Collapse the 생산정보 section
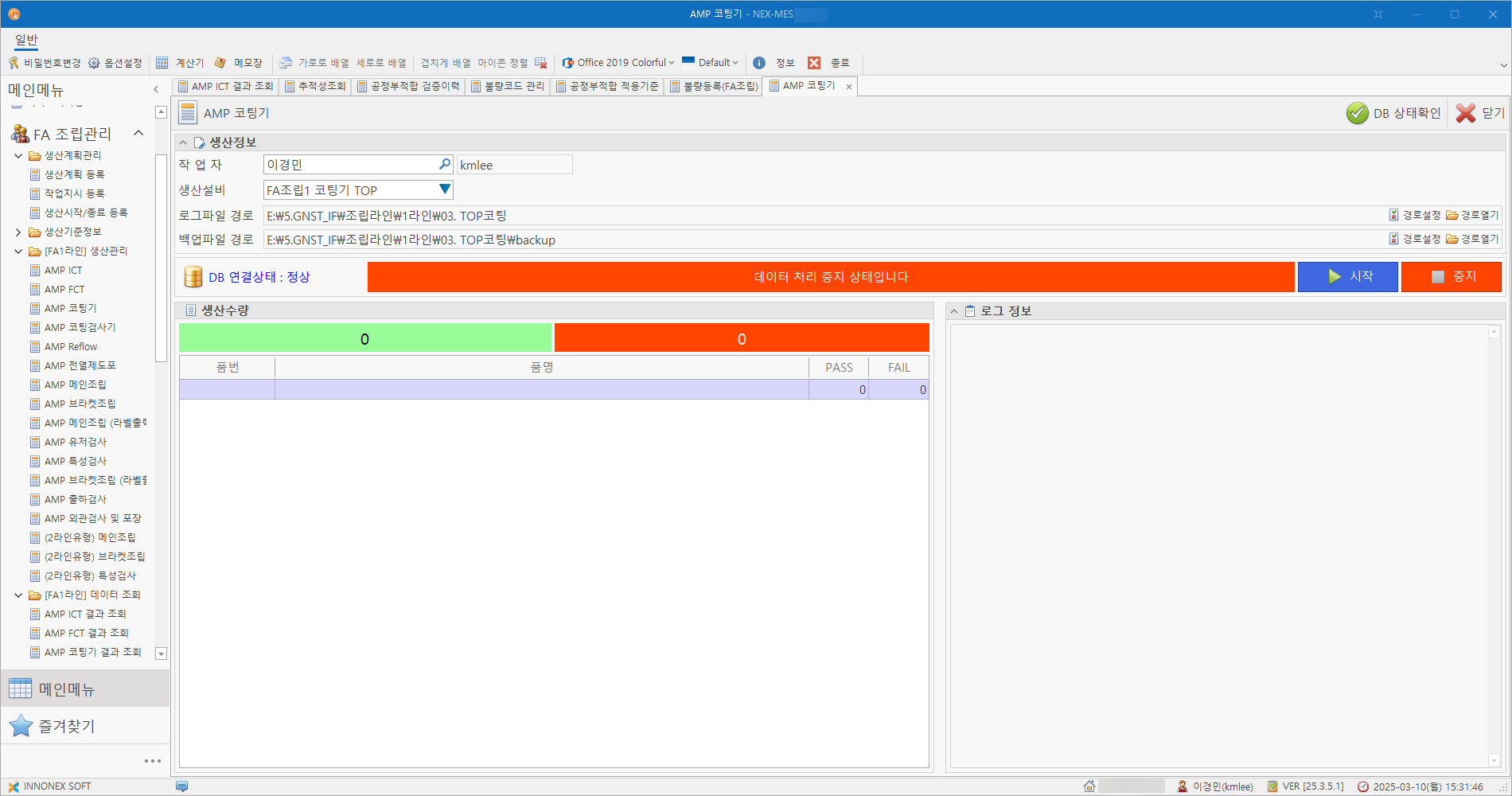The image size is (1512, 796). pos(183,142)
